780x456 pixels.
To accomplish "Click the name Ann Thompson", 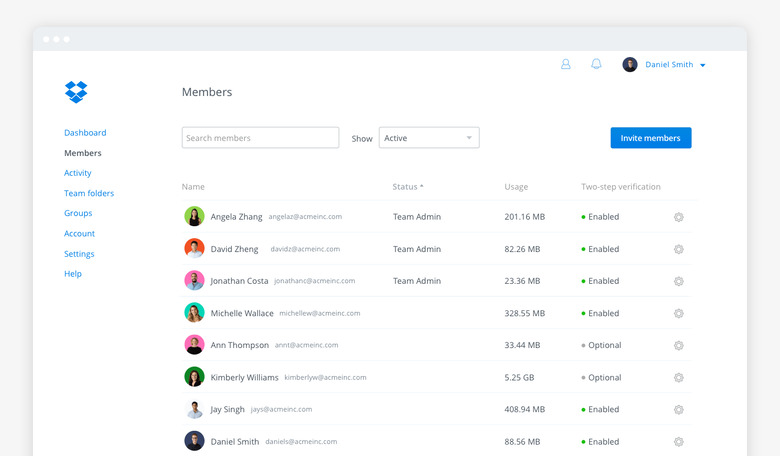I will [239, 345].
